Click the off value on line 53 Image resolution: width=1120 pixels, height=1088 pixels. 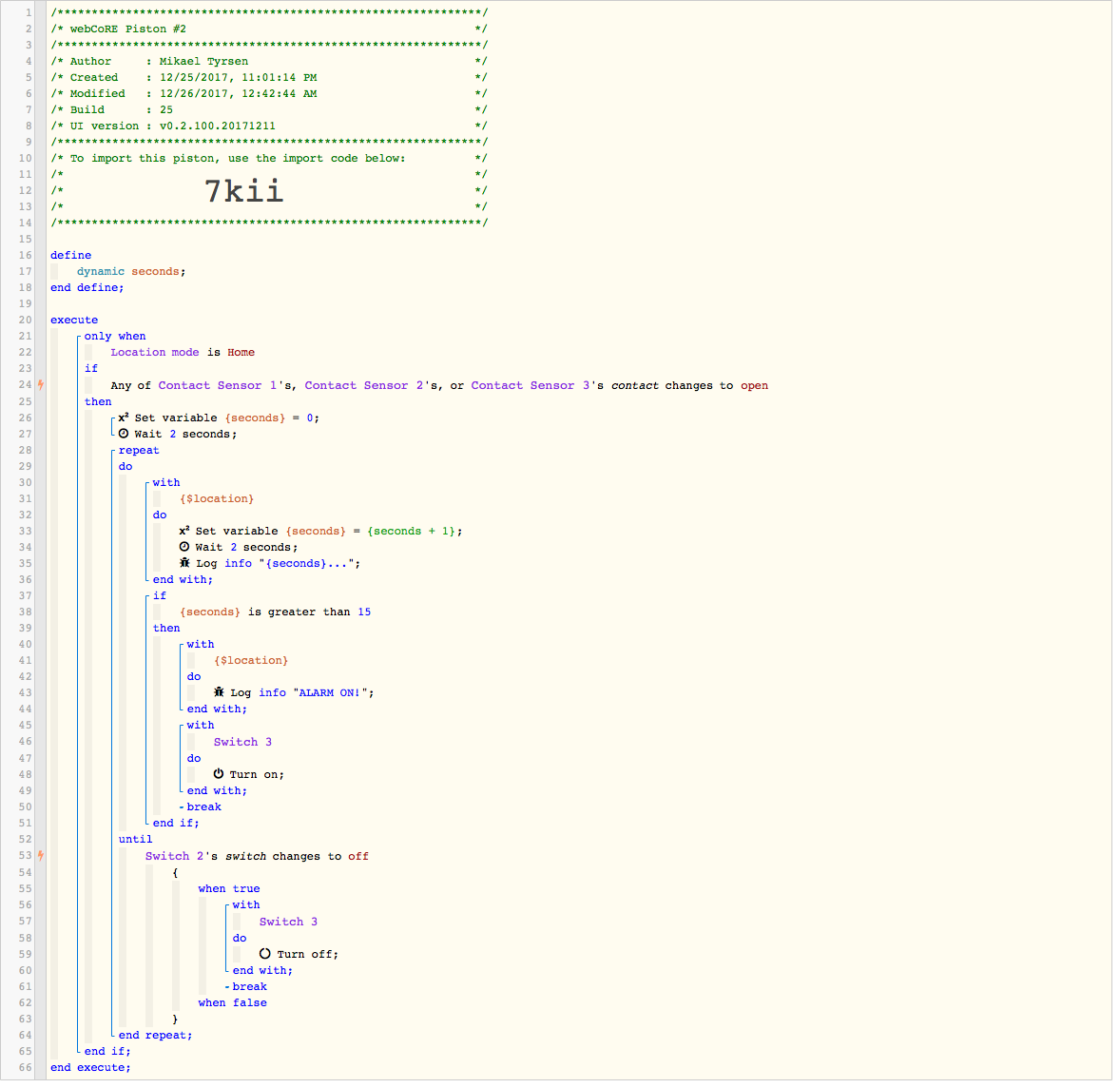tap(358, 856)
